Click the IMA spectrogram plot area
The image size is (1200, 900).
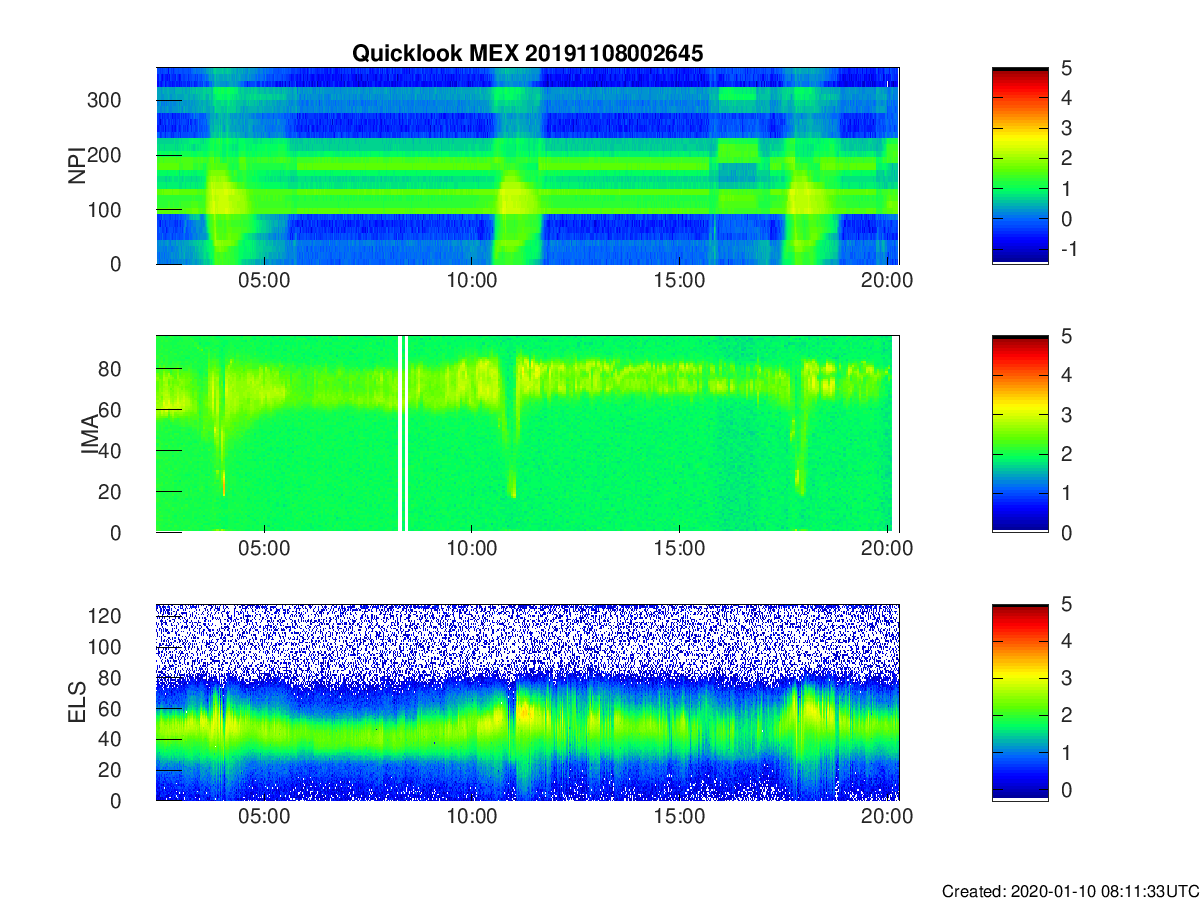(527, 434)
